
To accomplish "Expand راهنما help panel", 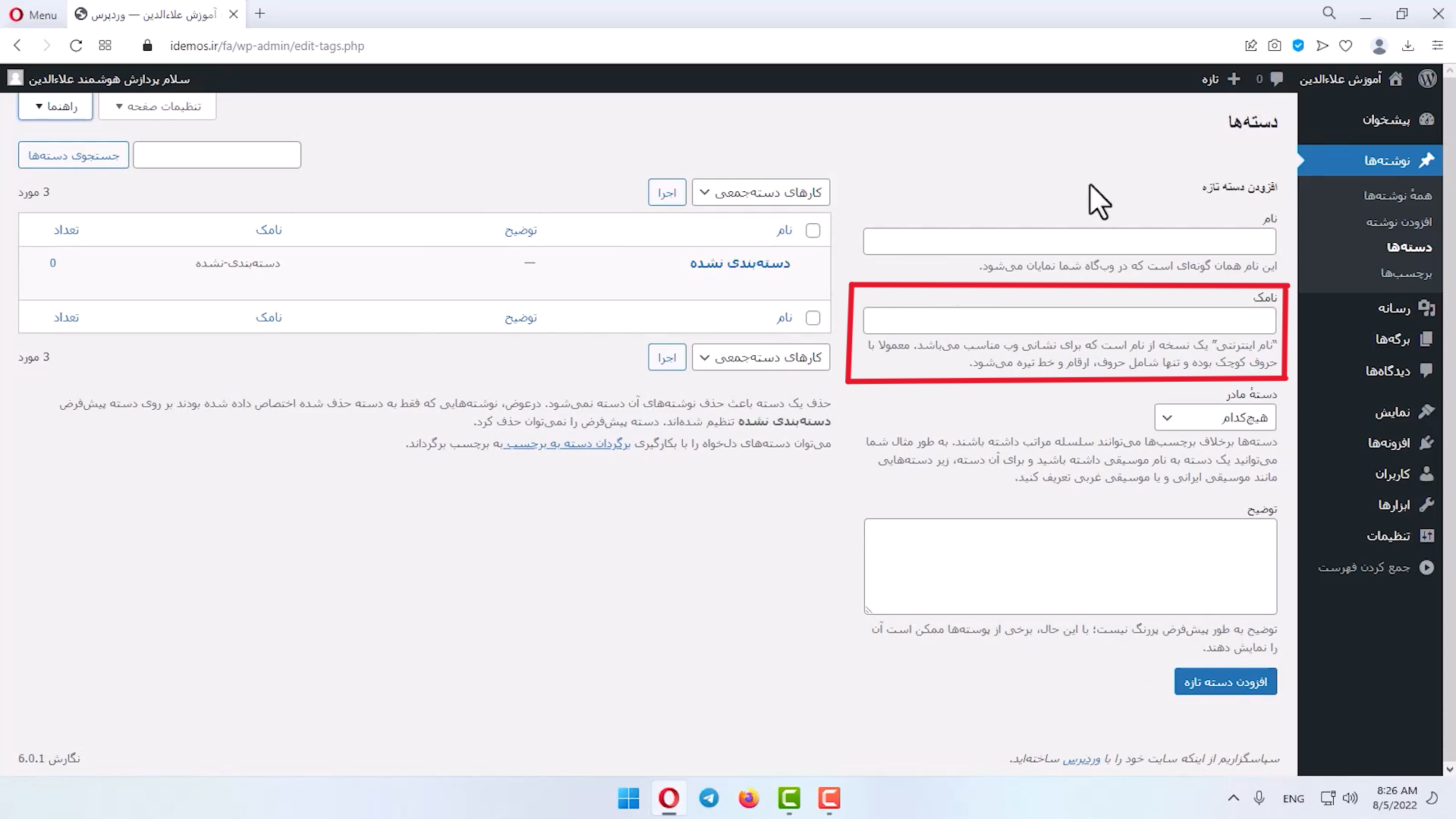I will (x=55, y=106).
